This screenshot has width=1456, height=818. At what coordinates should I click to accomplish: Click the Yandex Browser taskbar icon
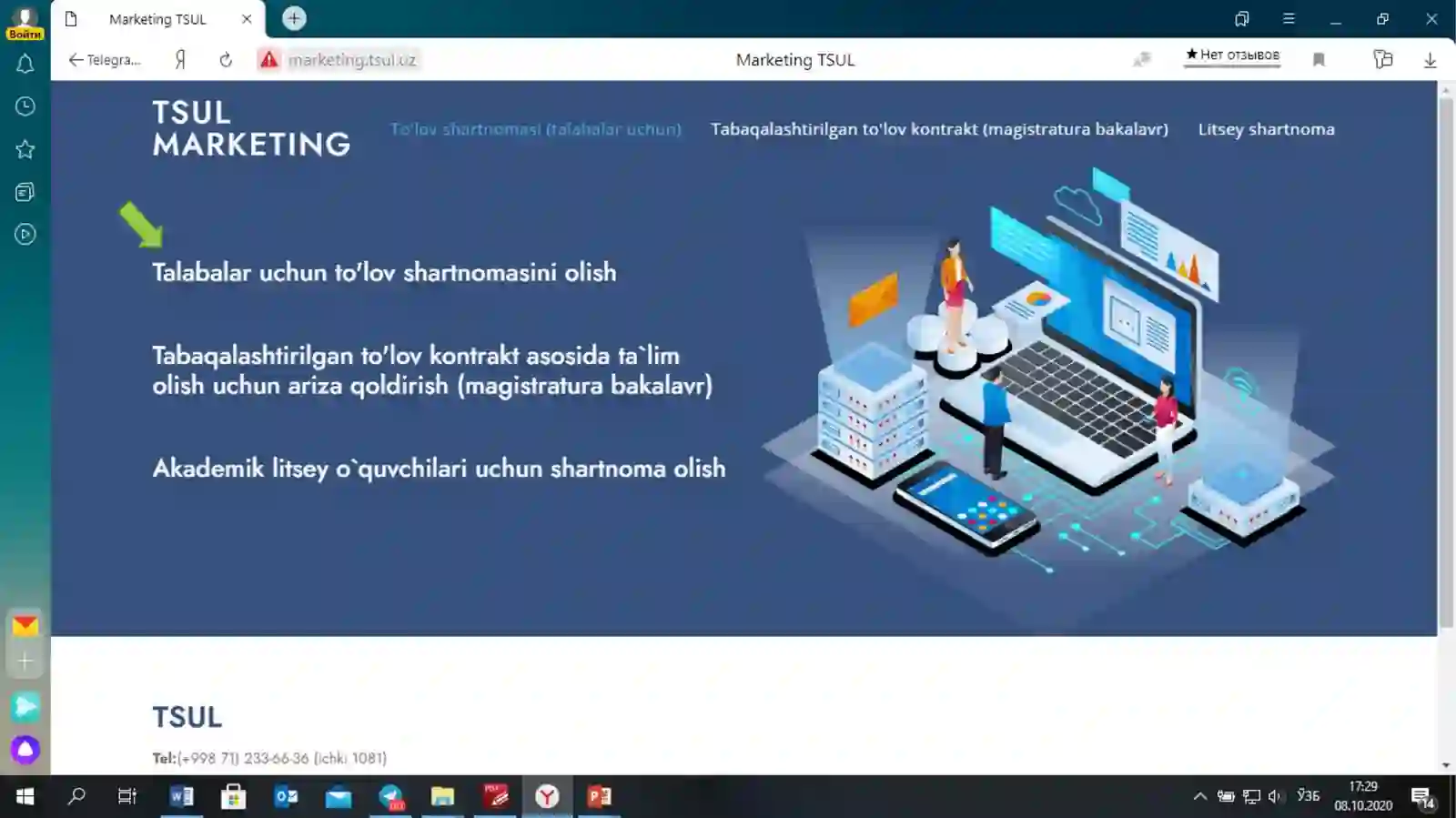pyautogui.click(x=547, y=797)
